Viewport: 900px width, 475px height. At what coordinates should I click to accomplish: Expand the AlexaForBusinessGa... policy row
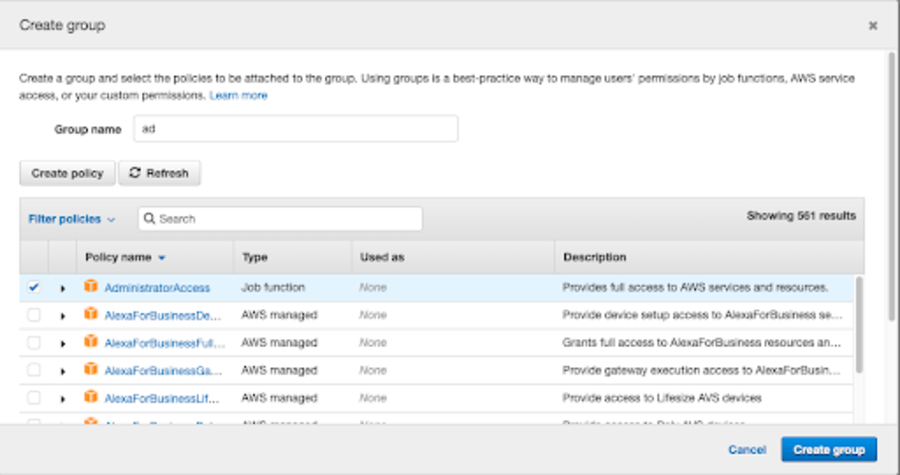pyautogui.click(x=63, y=371)
